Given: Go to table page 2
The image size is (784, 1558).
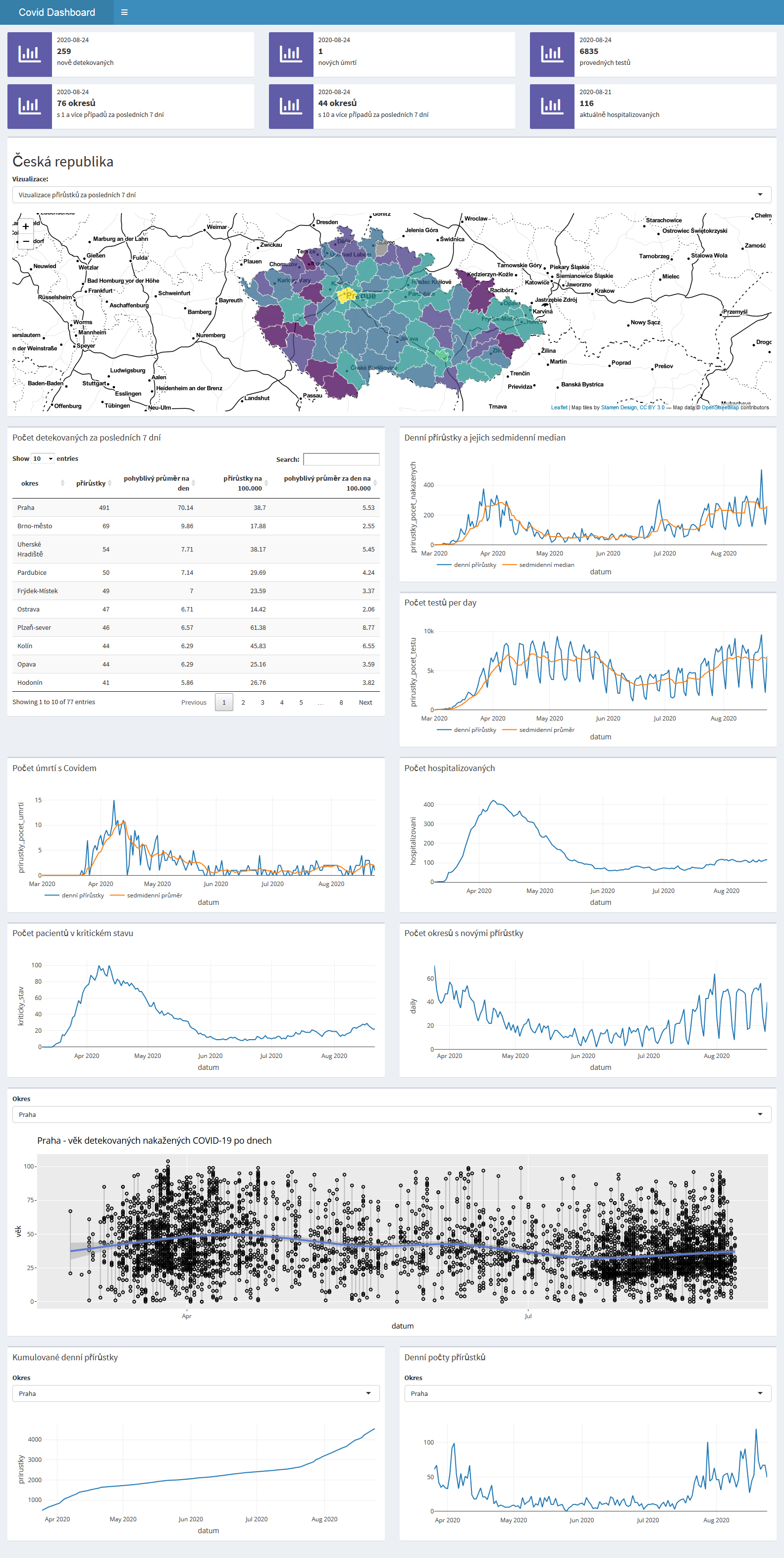Looking at the screenshot, I should [243, 702].
